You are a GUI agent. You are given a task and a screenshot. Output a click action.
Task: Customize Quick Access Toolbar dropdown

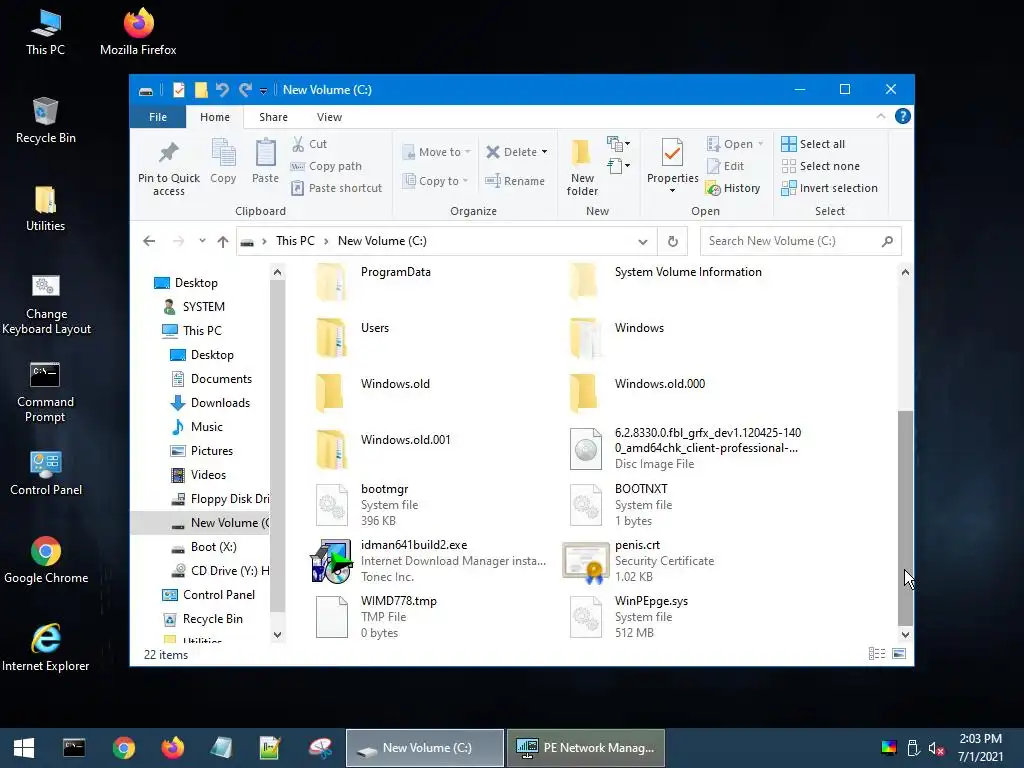pyautogui.click(x=263, y=91)
